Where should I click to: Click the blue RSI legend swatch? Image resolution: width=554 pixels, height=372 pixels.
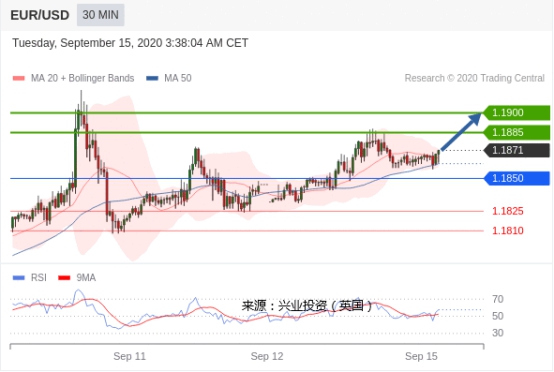click(x=19, y=278)
